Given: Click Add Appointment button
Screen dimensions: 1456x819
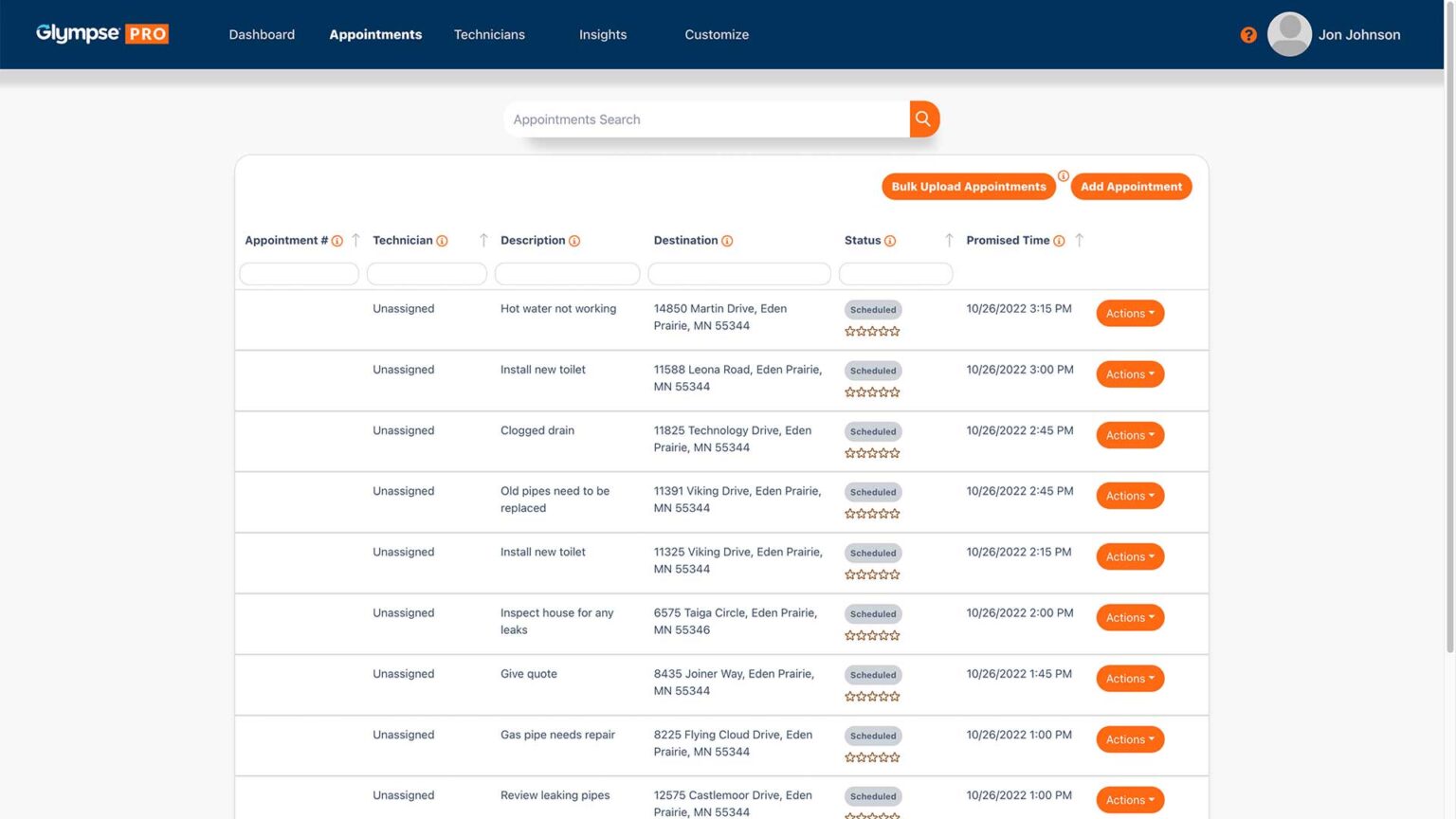Looking at the screenshot, I should pyautogui.click(x=1131, y=187).
